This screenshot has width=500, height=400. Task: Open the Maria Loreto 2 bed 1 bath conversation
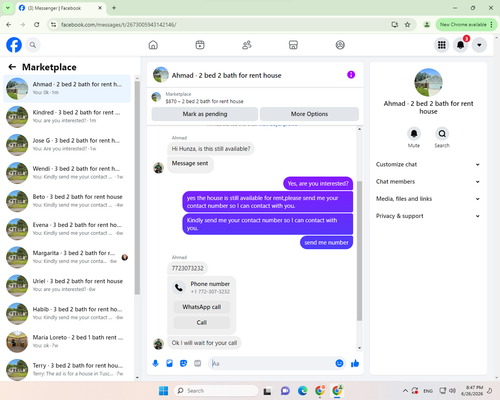pyautogui.click(x=67, y=341)
